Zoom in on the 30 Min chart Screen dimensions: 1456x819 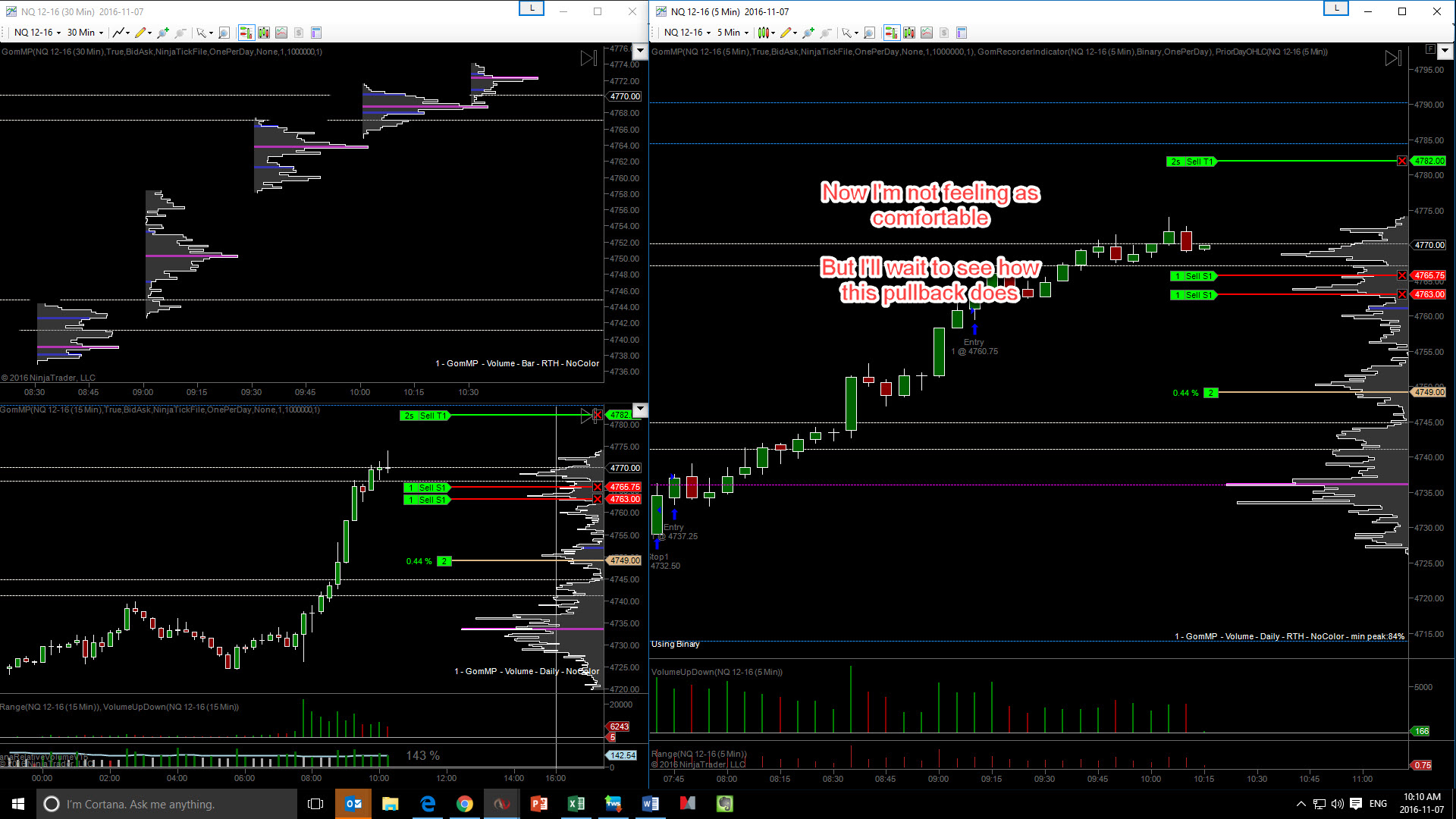163,33
